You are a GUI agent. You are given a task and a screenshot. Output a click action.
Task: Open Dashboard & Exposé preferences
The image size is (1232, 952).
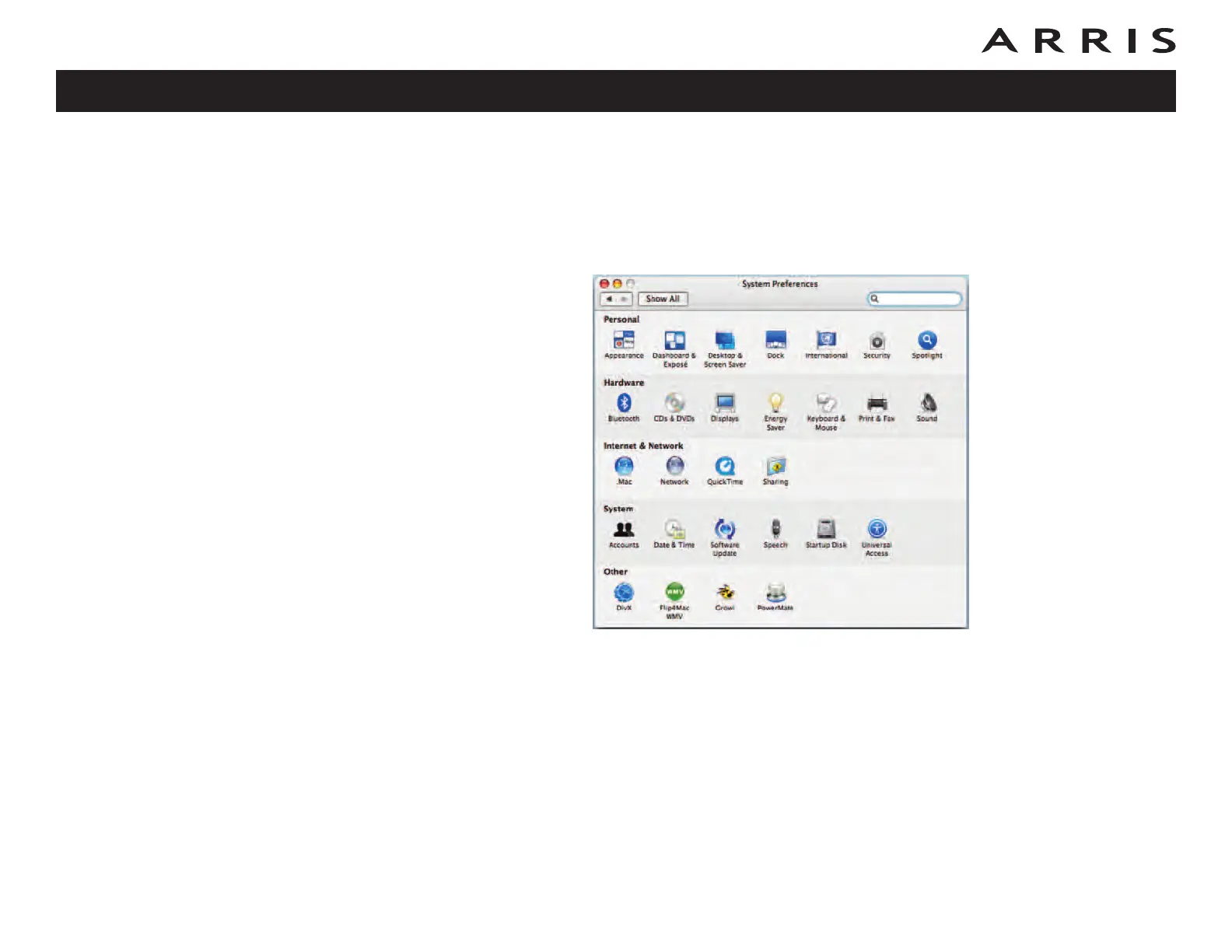coord(674,348)
